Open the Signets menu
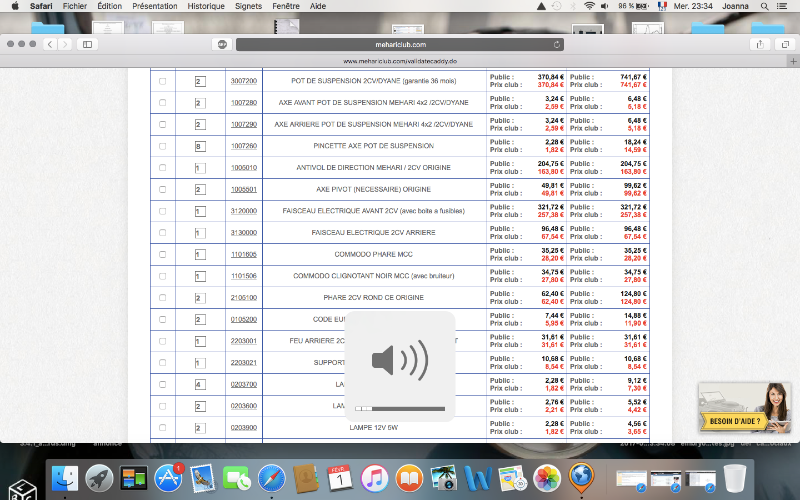Viewport: 800px width, 500px height. point(250,6)
